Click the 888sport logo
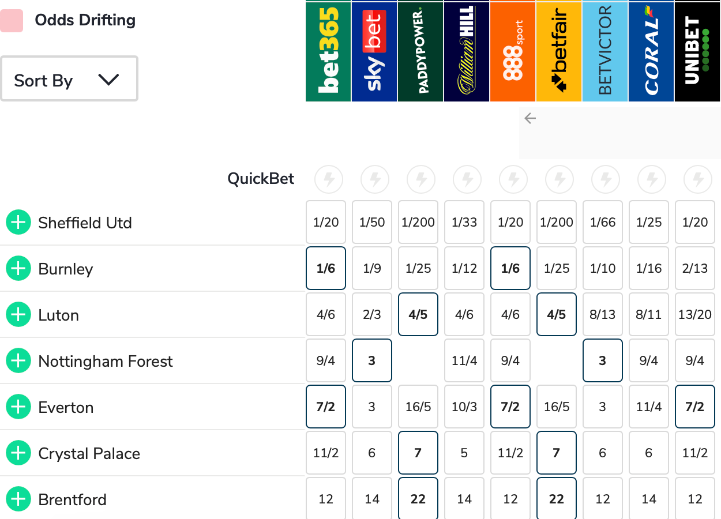 512,51
